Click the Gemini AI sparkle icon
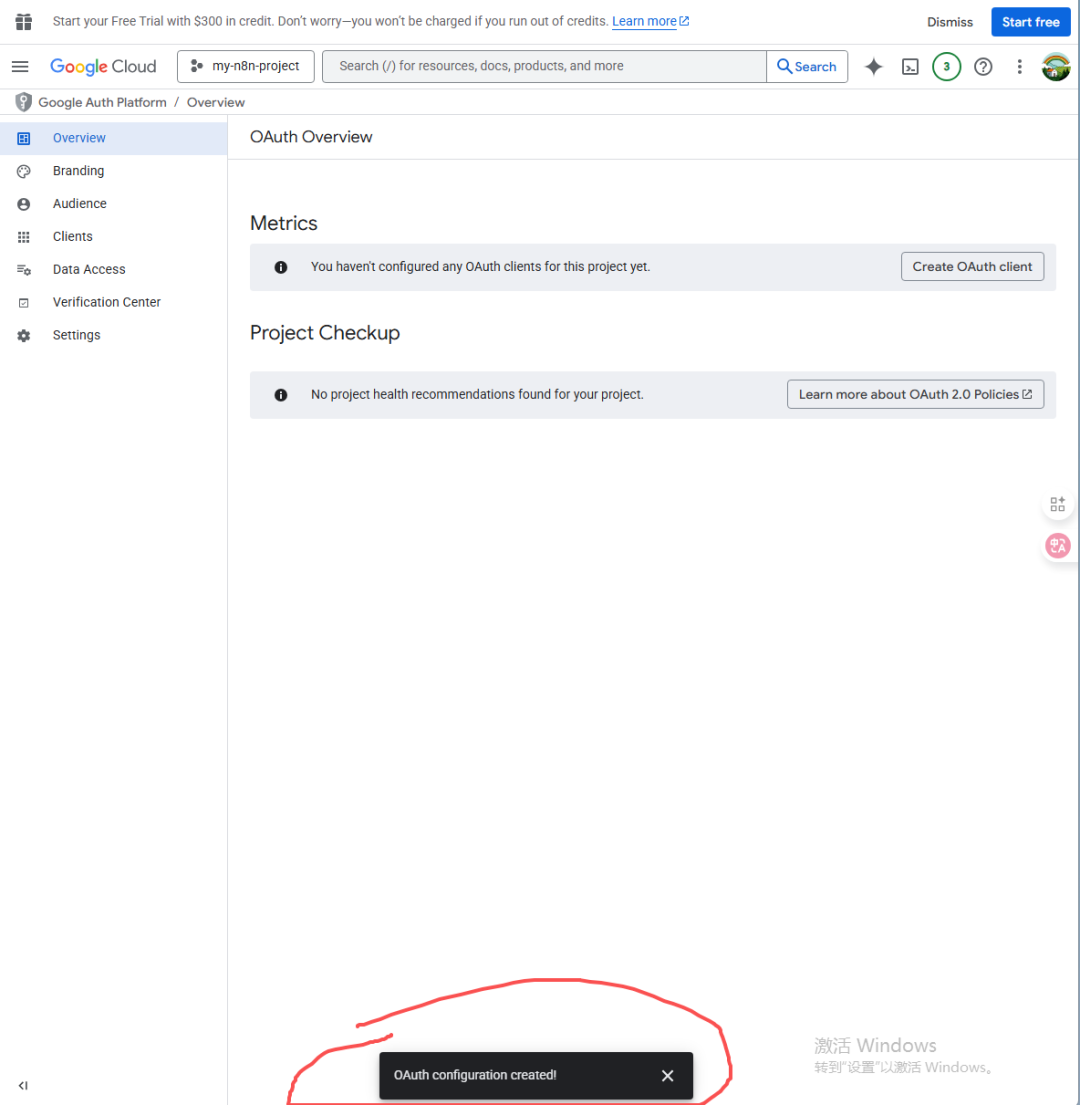This screenshot has width=1080, height=1105. click(874, 67)
